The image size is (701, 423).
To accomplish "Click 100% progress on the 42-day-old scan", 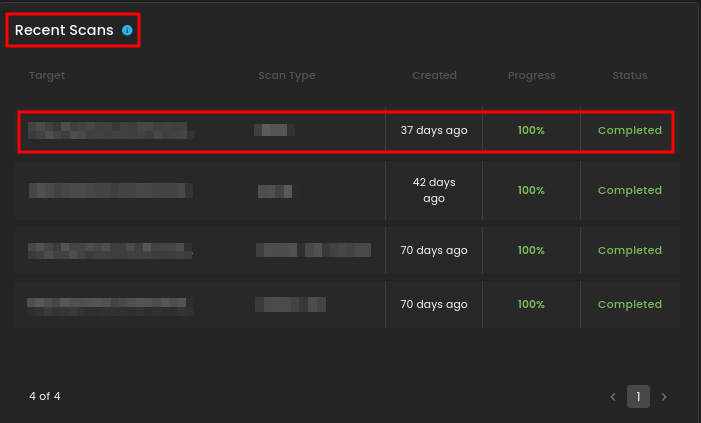I will pos(531,190).
